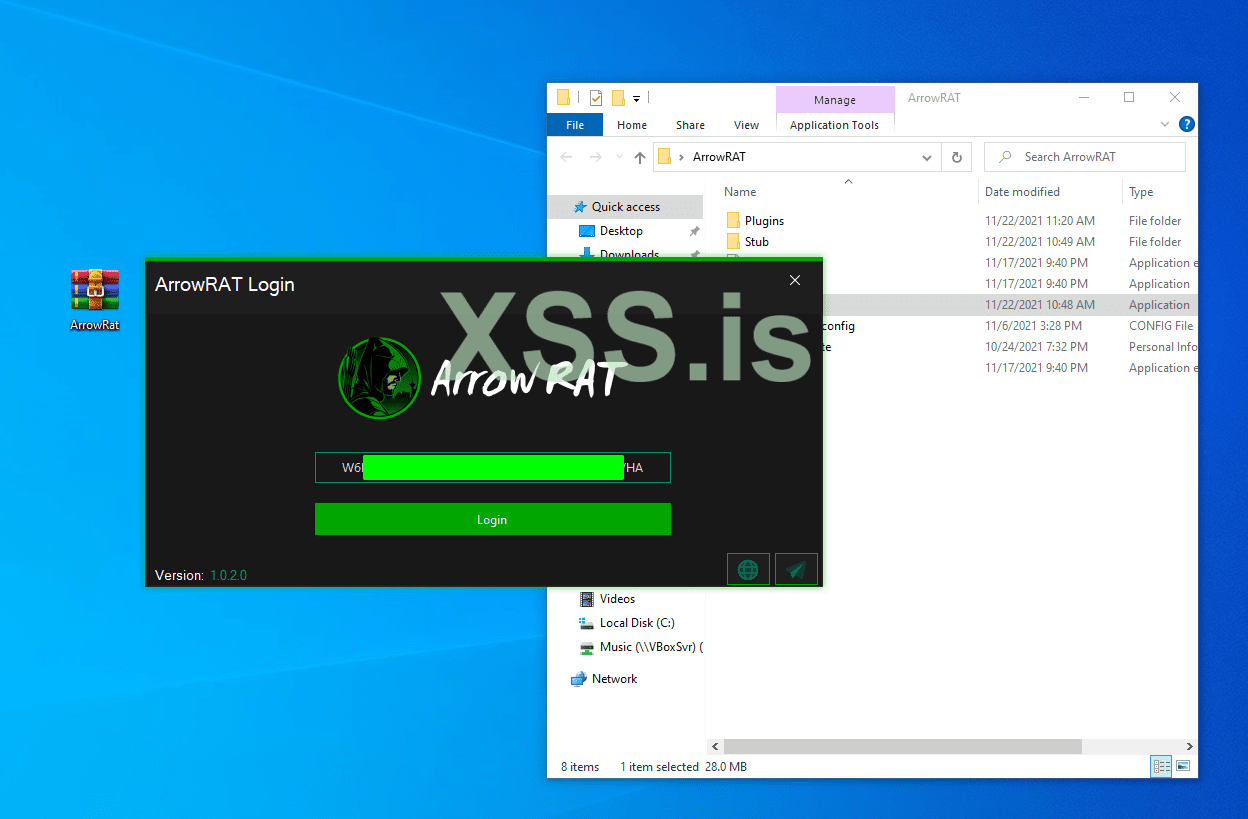Viewport: 1248px width, 819px height.
Task: Go back with Explorer's left arrow
Action: click(x=567, y=157)
